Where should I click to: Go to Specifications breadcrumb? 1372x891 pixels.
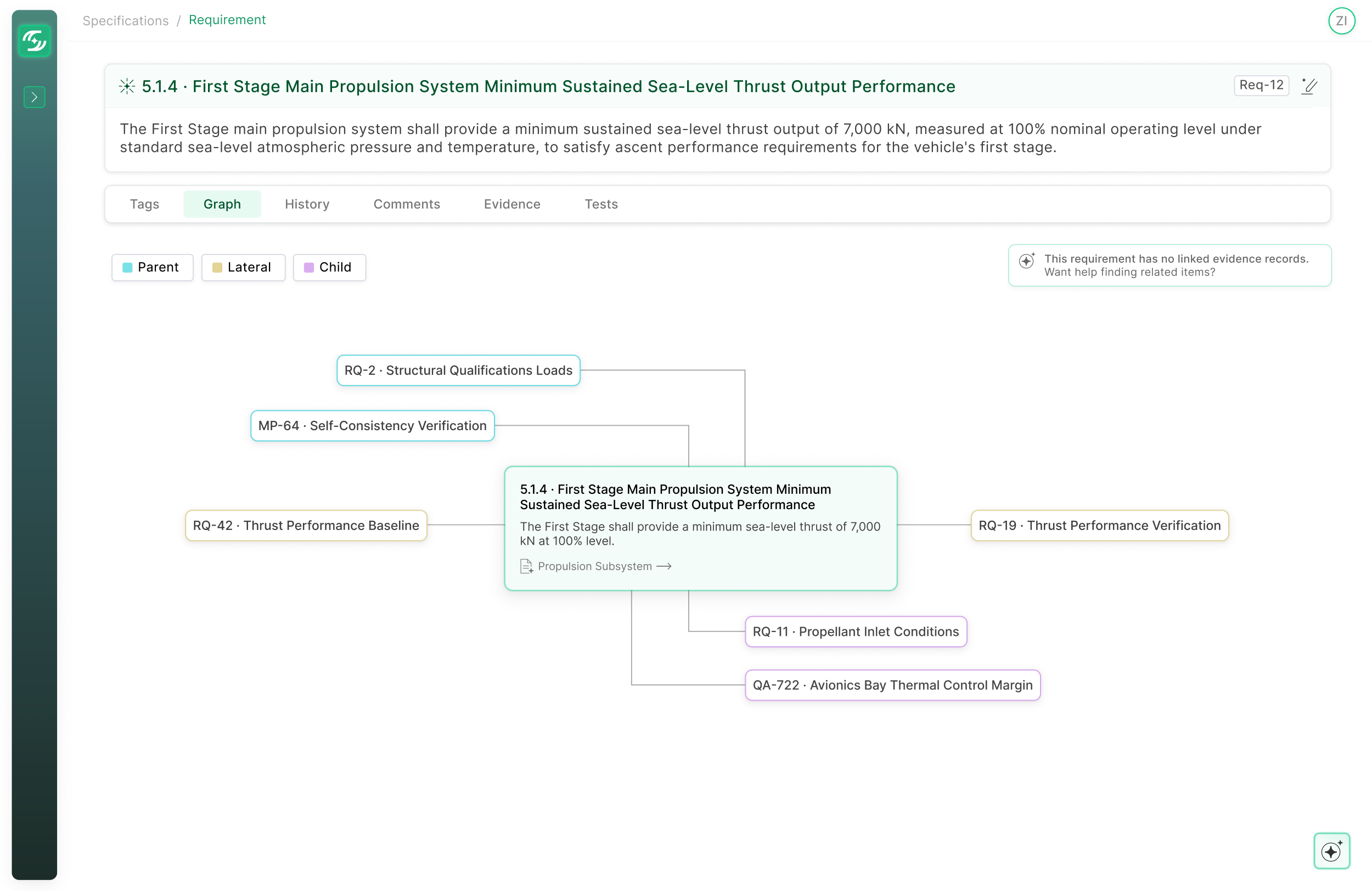pos(126,21)
